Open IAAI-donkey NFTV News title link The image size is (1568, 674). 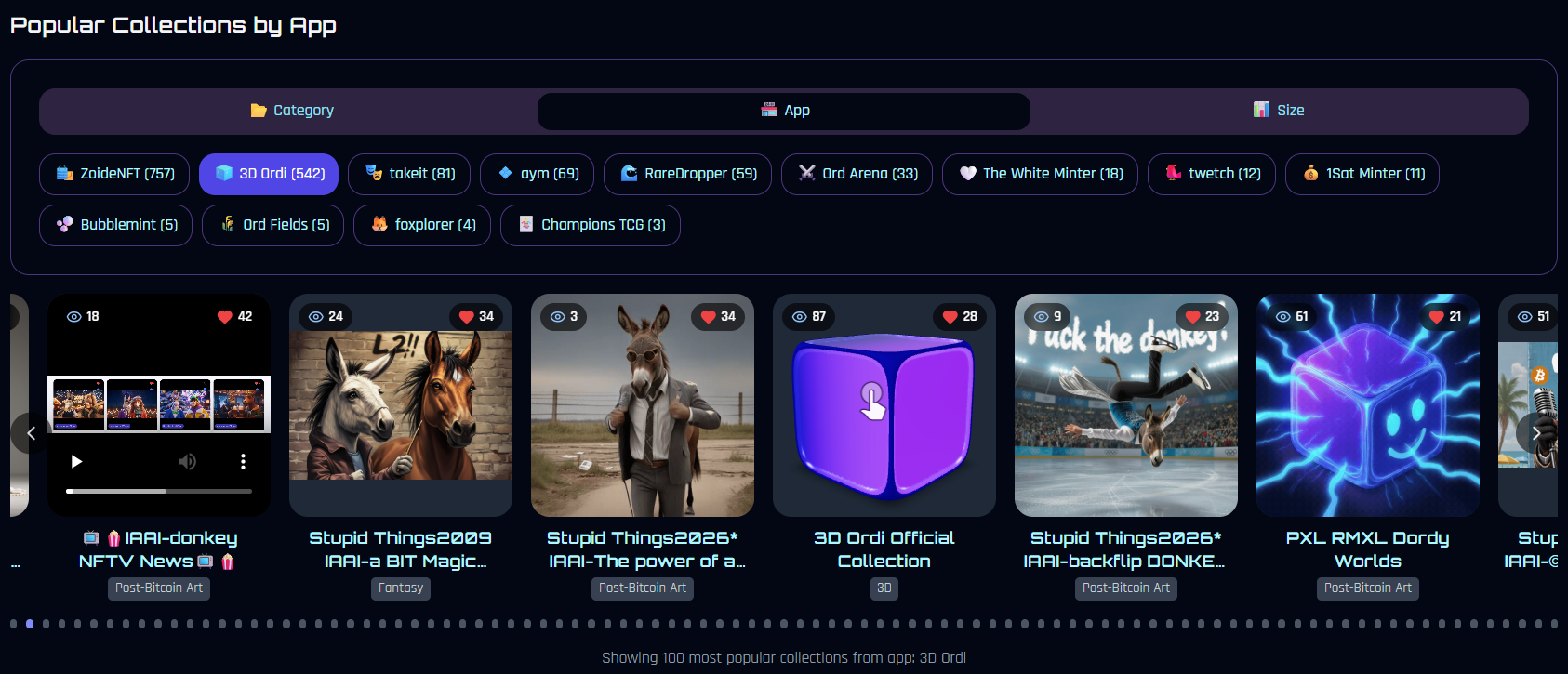[x=159, y=549]
